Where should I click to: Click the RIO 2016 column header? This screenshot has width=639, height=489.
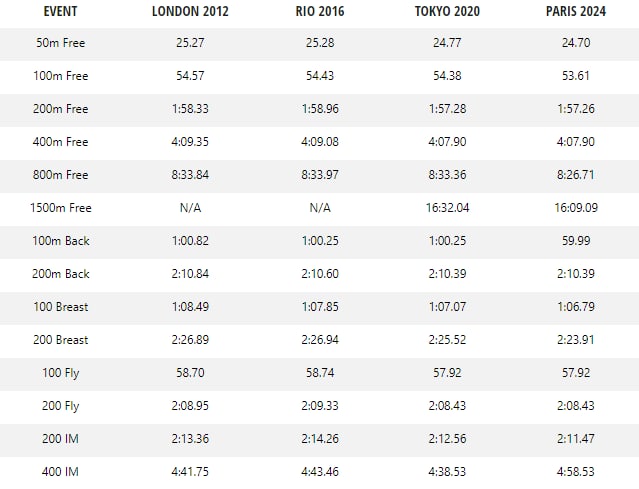320,12
